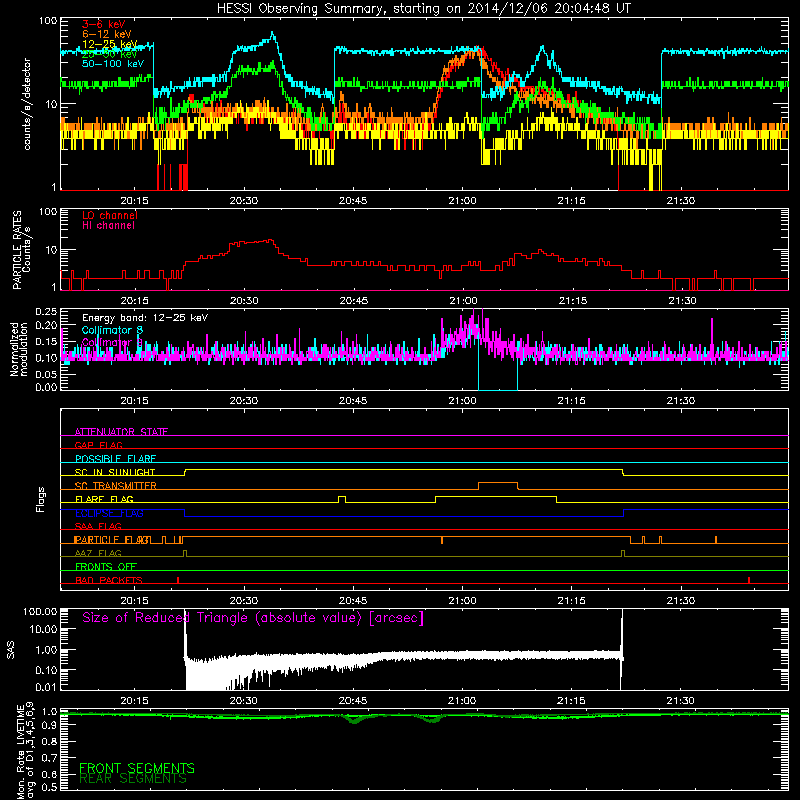Click the BAD PACKETS flag label
Image resolution: width=800 pixels, height=800 pixels.
click(109, 580)
